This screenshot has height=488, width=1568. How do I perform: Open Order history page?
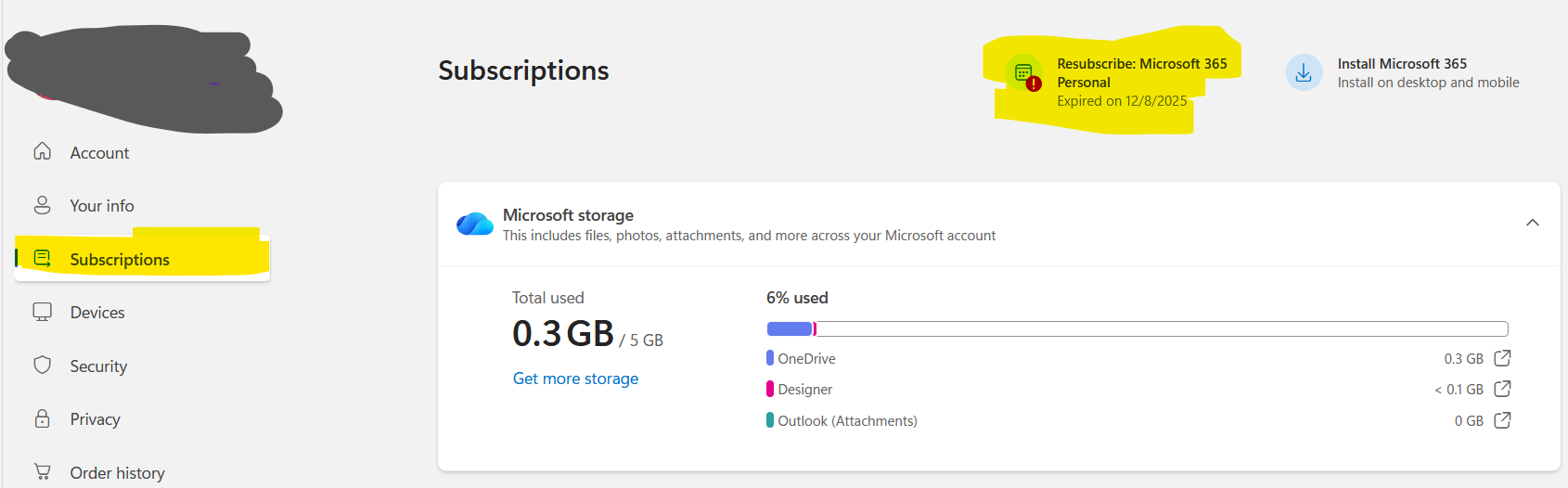coord(117,473)
